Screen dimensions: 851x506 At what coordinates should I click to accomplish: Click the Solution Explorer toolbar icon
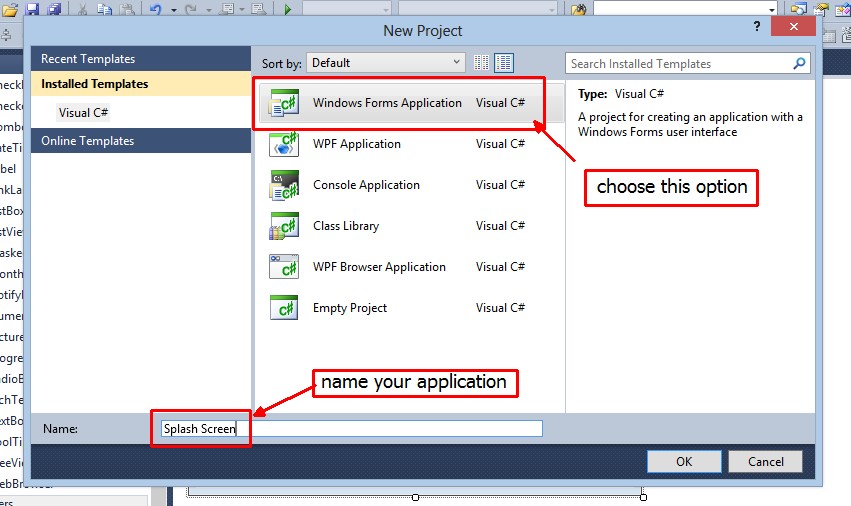pyautogui.click(x=798, y=8)
